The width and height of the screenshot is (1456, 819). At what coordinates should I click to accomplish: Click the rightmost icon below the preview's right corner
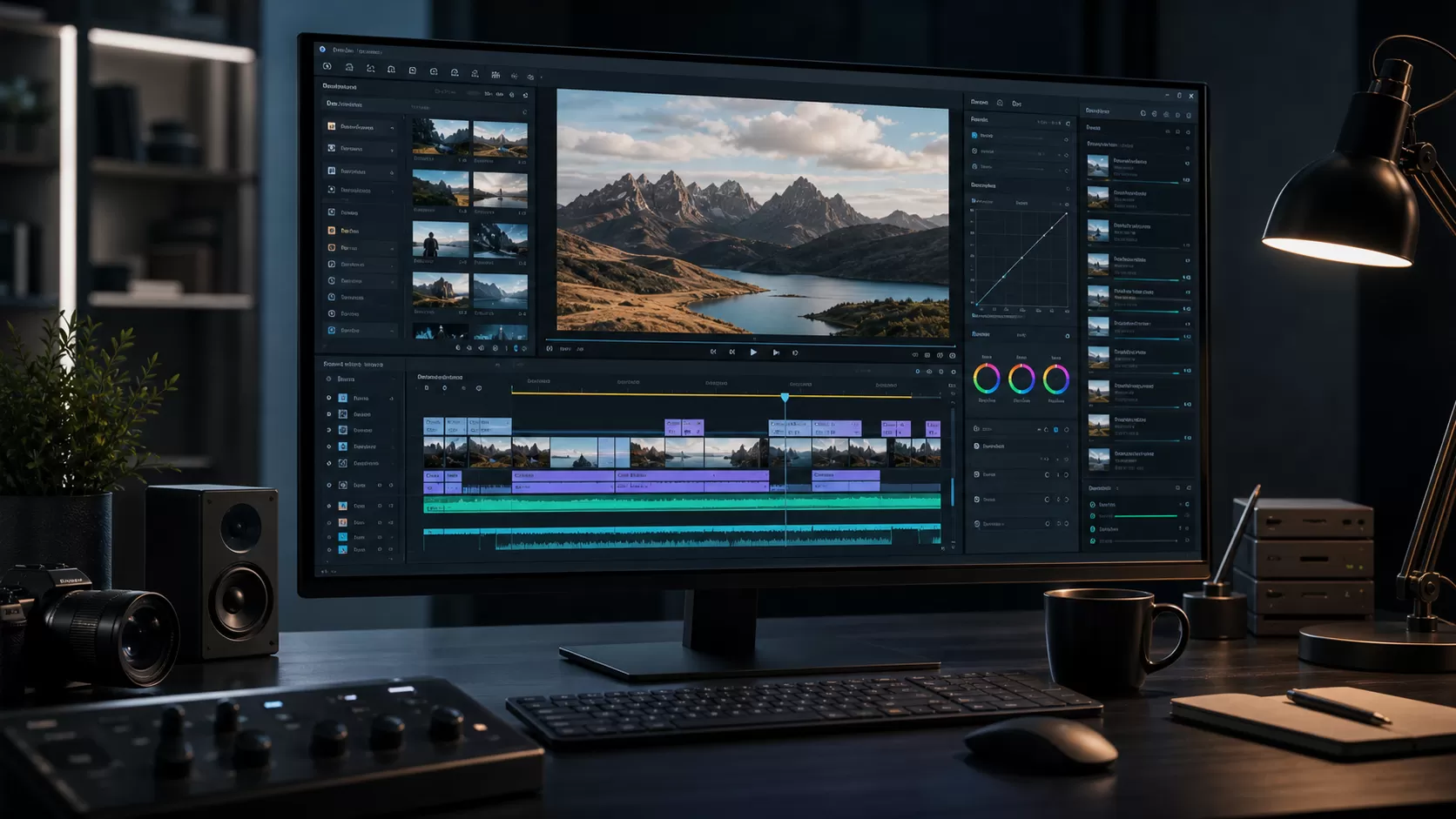click(952, 355)
